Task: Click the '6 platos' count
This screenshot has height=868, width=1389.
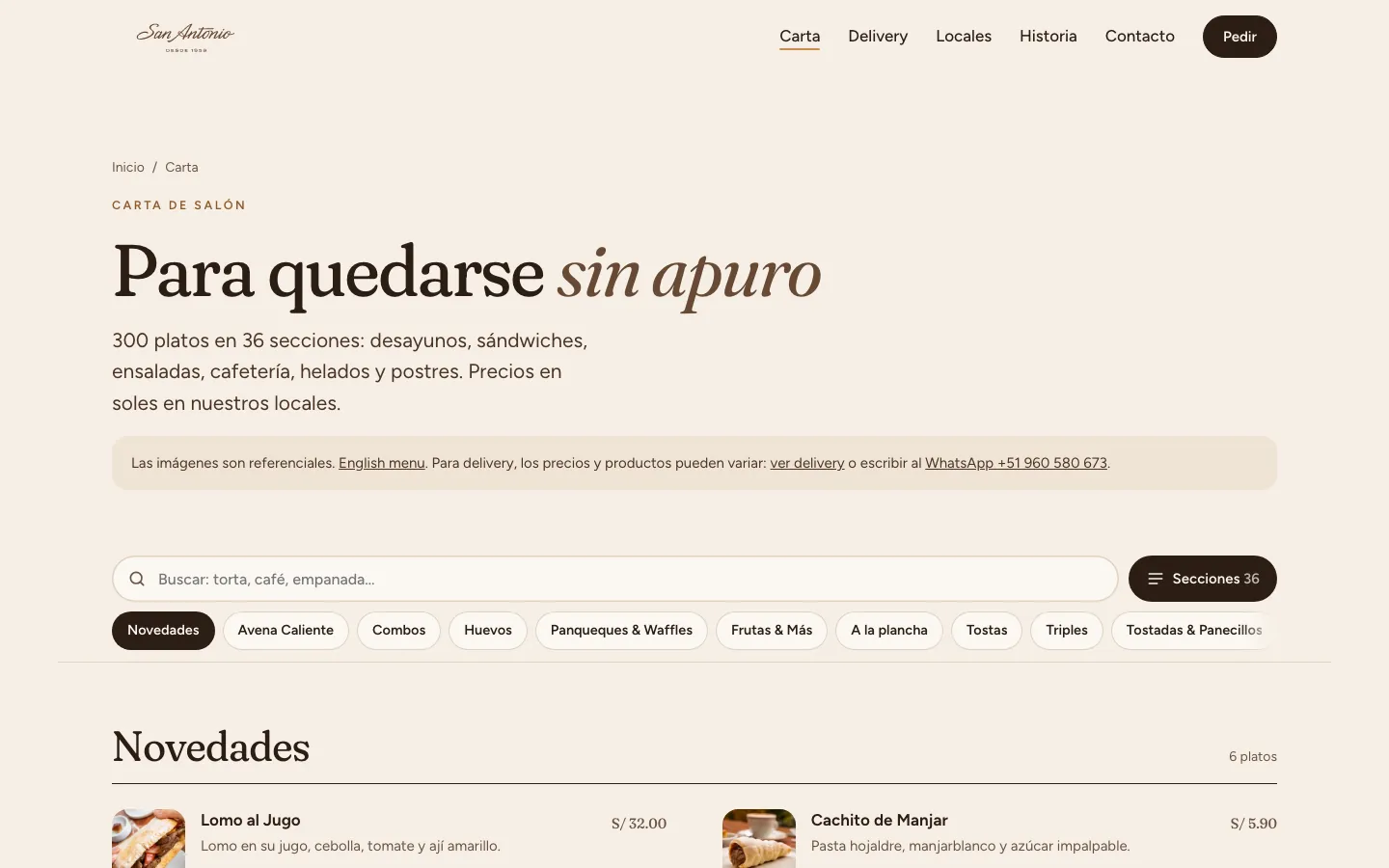Action: click(x=1253, y=757)
